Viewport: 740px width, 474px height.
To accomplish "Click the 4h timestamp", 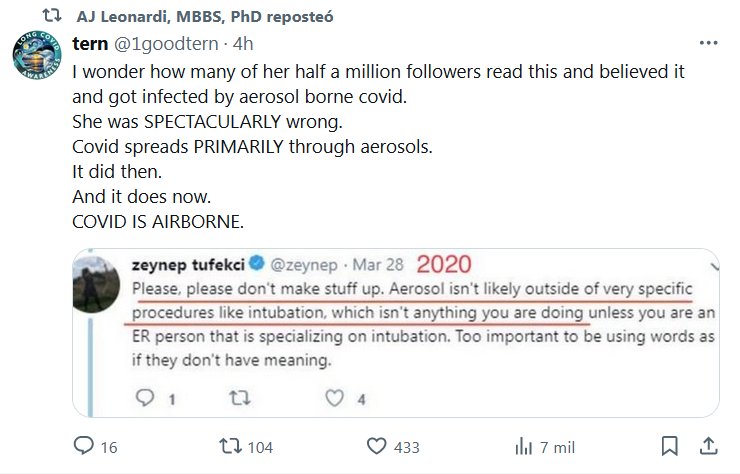I will tap(243, 44).
